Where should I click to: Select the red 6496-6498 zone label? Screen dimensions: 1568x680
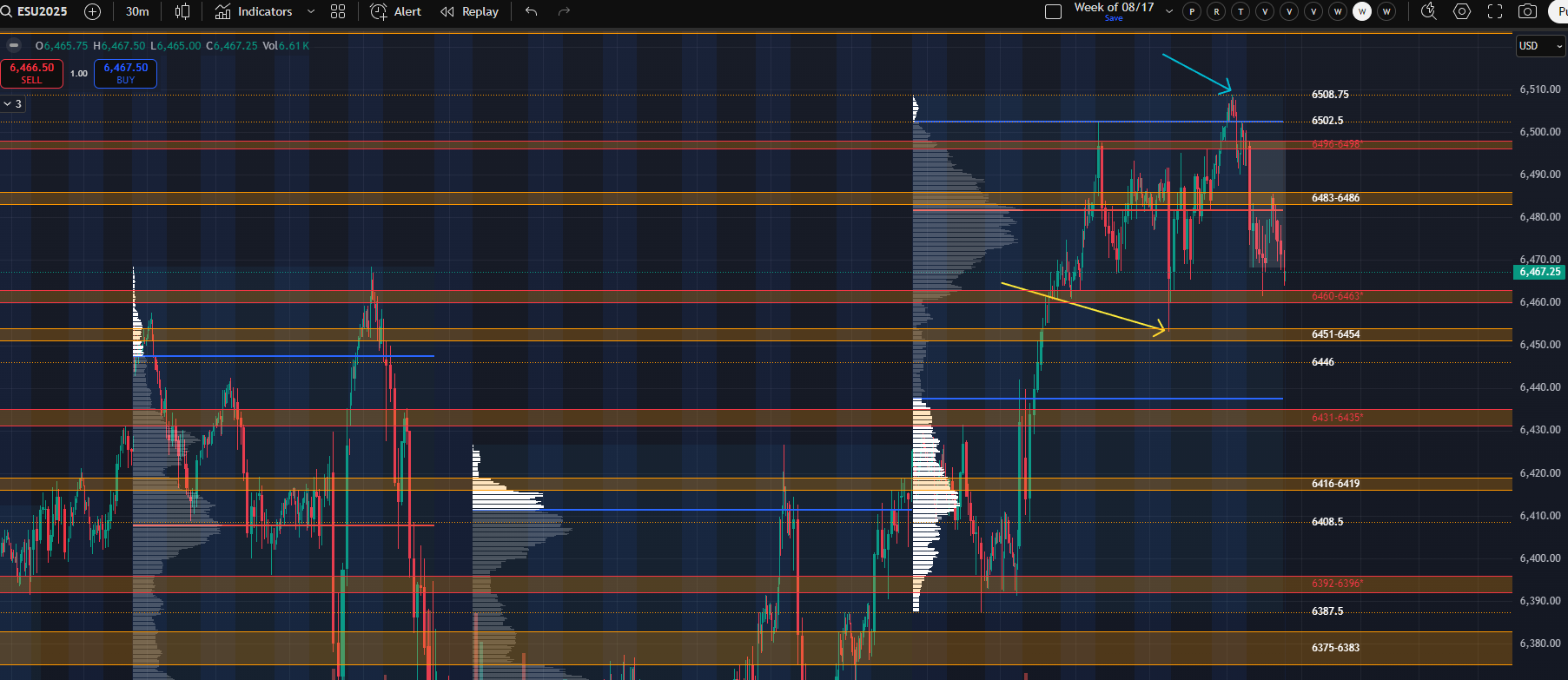tap(1337, 144)
